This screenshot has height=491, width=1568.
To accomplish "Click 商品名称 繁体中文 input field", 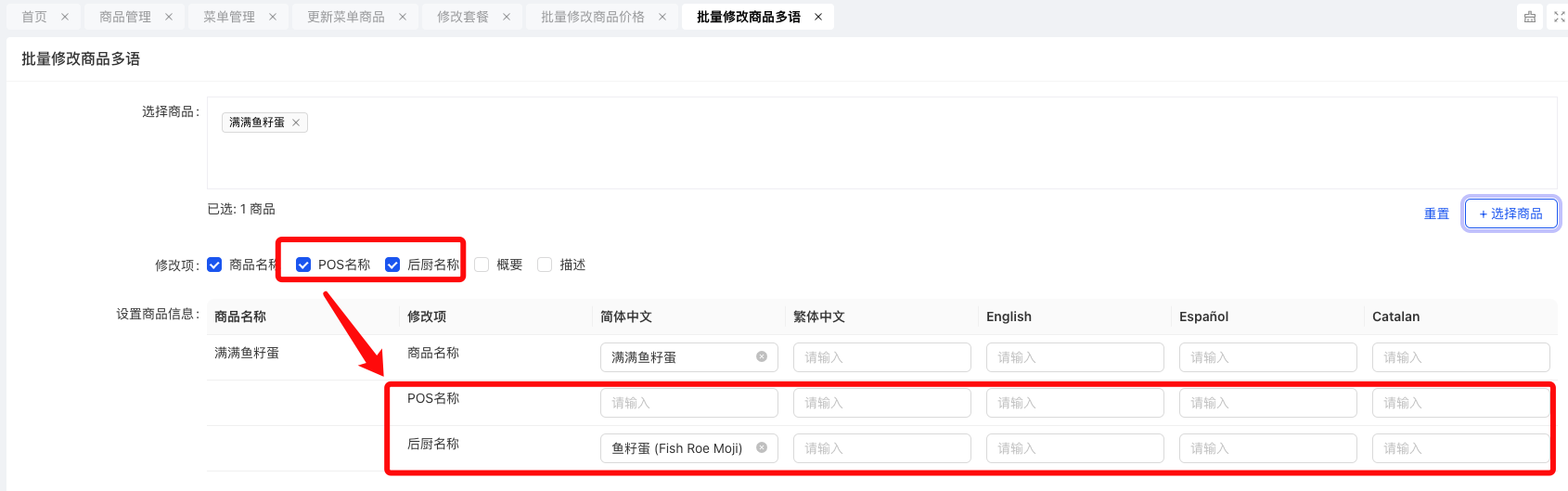I will pyautogui.click(x=882, y=357).
